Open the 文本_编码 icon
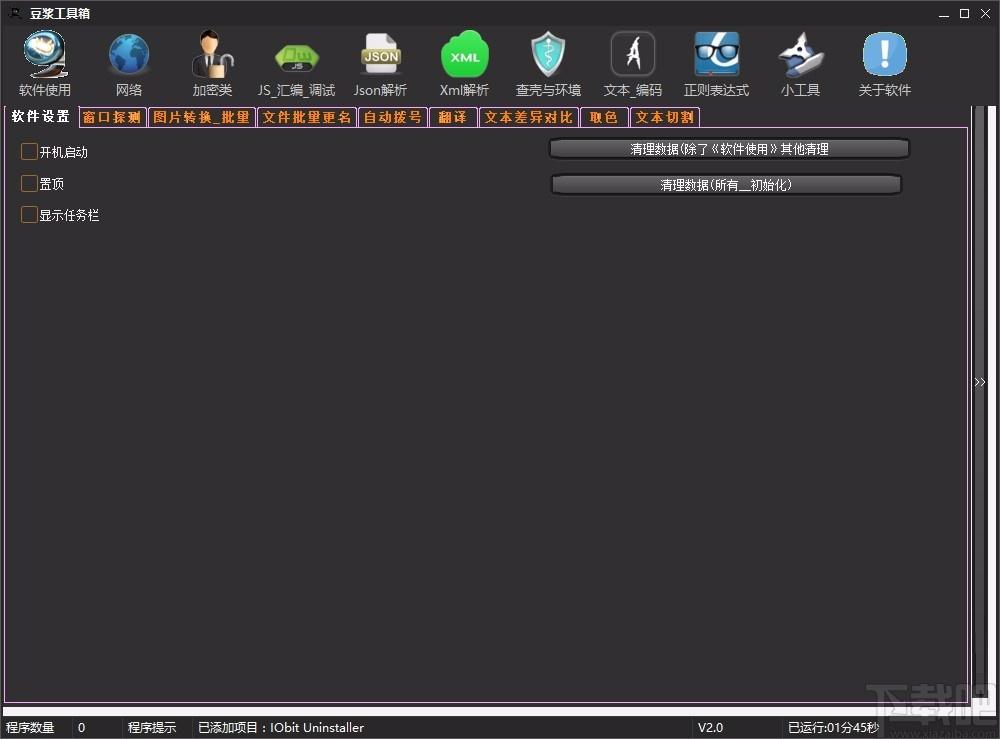Image resolution: width=1000 pixels, height=739 pixels. pos(633,64)
